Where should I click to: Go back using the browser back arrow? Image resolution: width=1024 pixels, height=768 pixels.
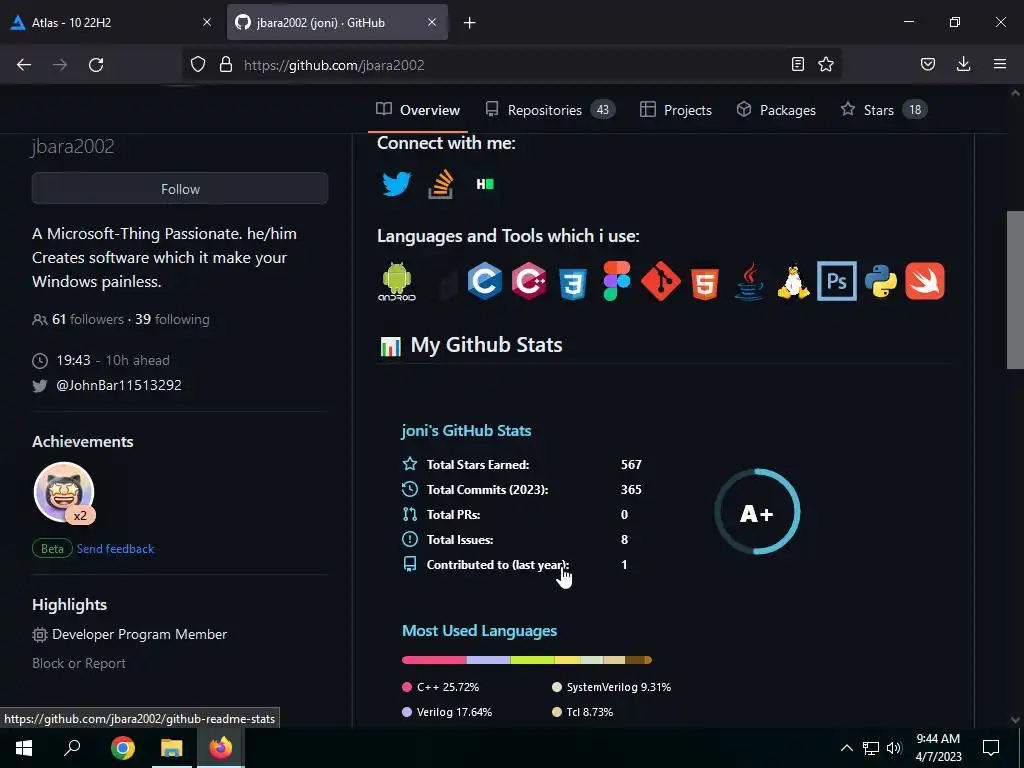[x=24, y=65]
